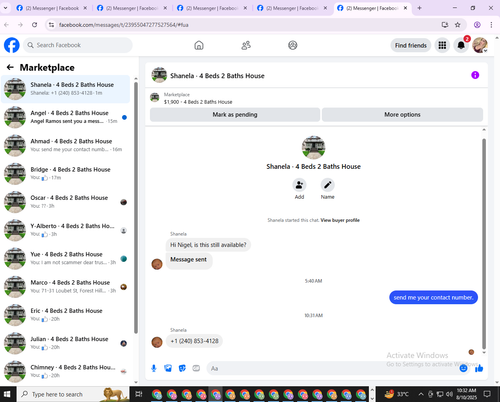This screenshot has height=402, width=500.
Task: Select the Shanela conversation in sidebar
Action: [x=65, y=89]
